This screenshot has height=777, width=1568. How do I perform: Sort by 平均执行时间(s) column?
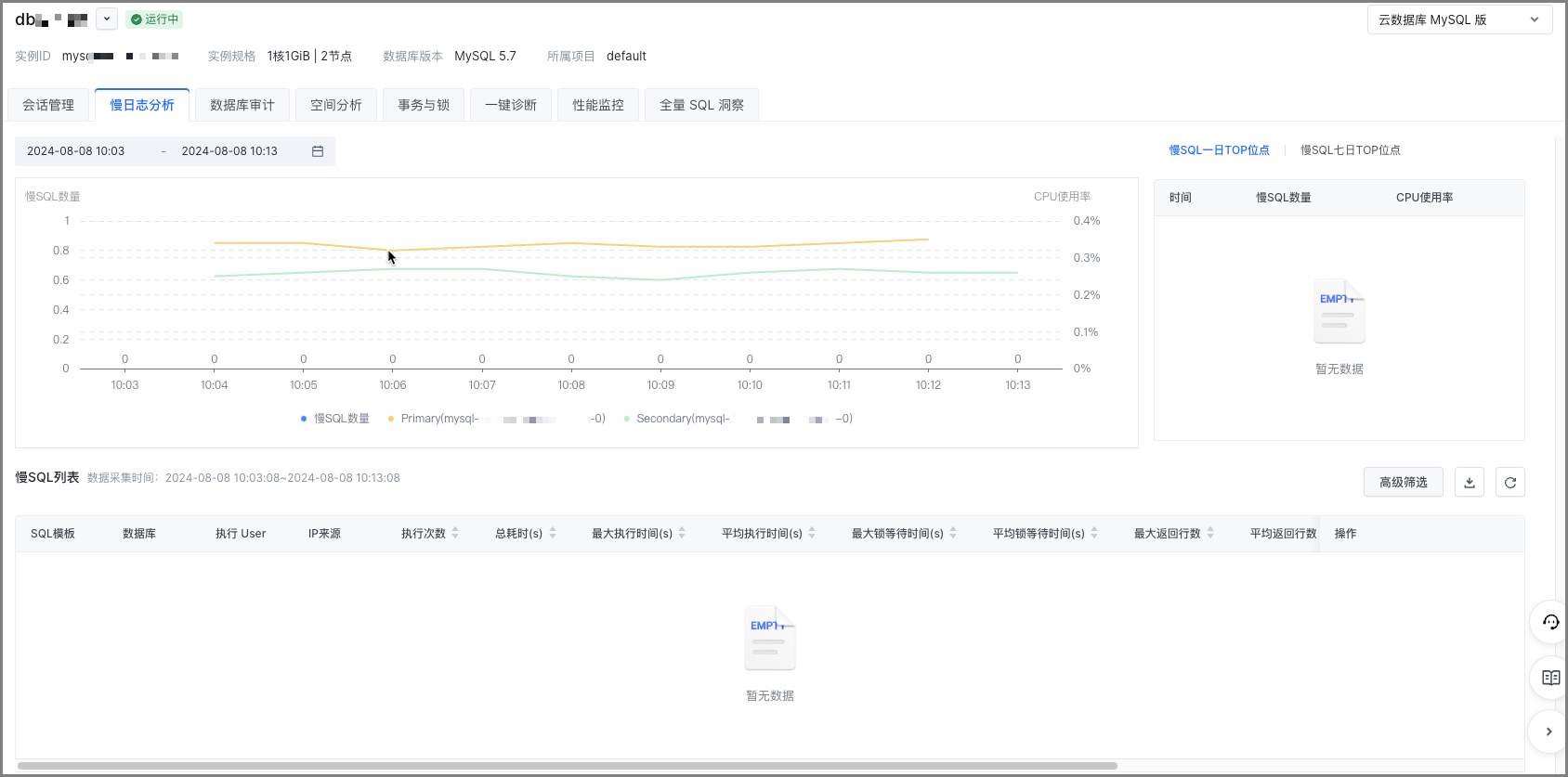coord(812,533)
